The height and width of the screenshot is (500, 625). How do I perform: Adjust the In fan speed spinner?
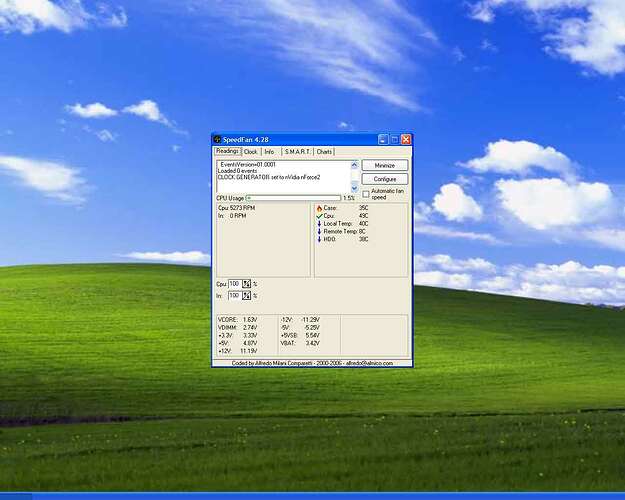coord(246,295)
